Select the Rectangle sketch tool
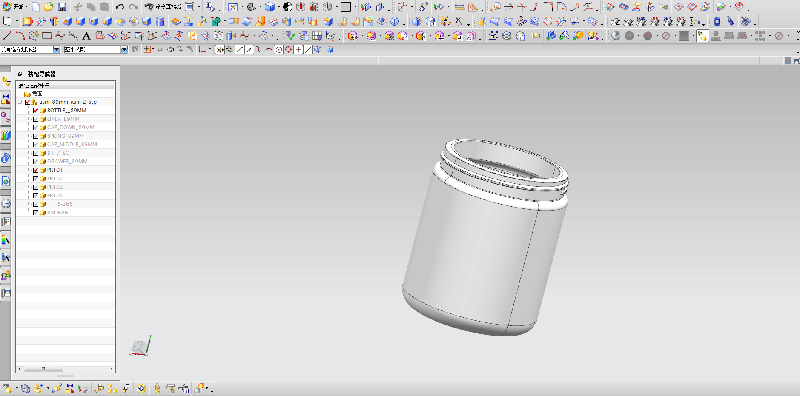Screen dimensions: 800x396 (x=46, y=36)
